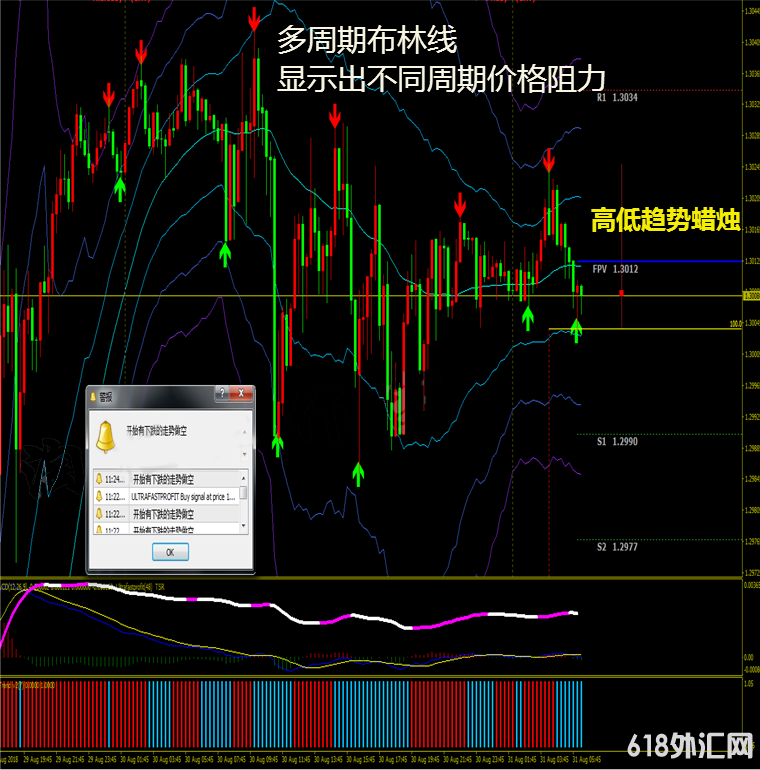Click the lowest green buy arrow on chart
Screen dimensions: 760x770
click(358, 473)
